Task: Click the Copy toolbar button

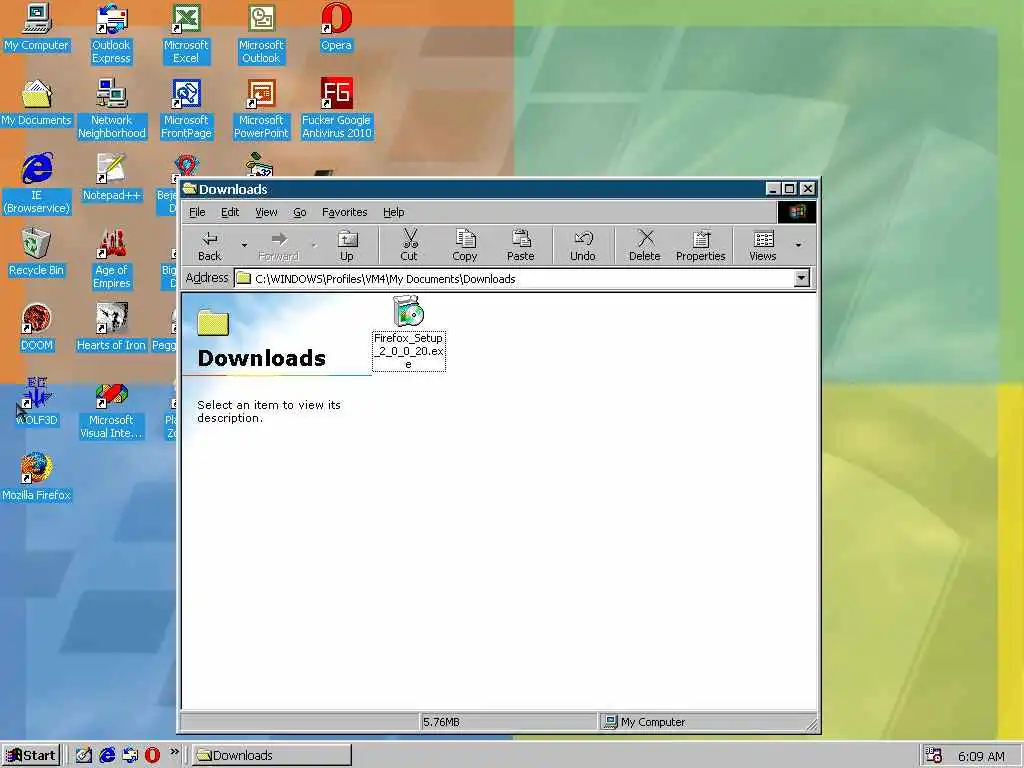Action: pyautogui.click(x=465, y=246)
